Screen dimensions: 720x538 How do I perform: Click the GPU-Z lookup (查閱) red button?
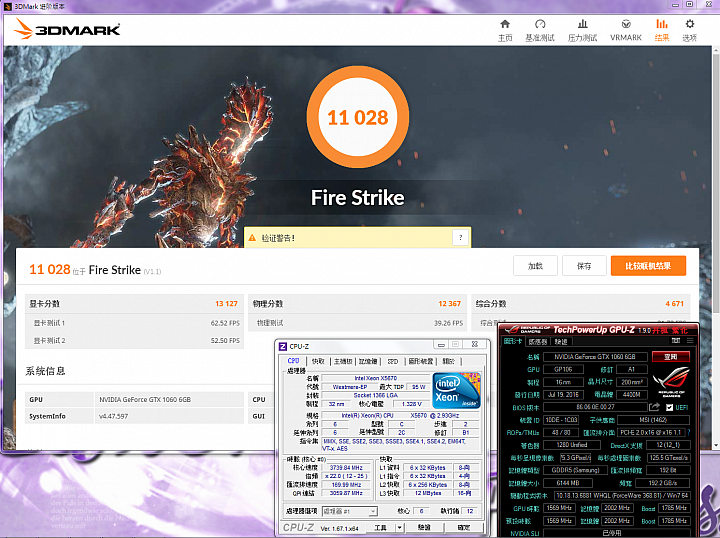671,356
